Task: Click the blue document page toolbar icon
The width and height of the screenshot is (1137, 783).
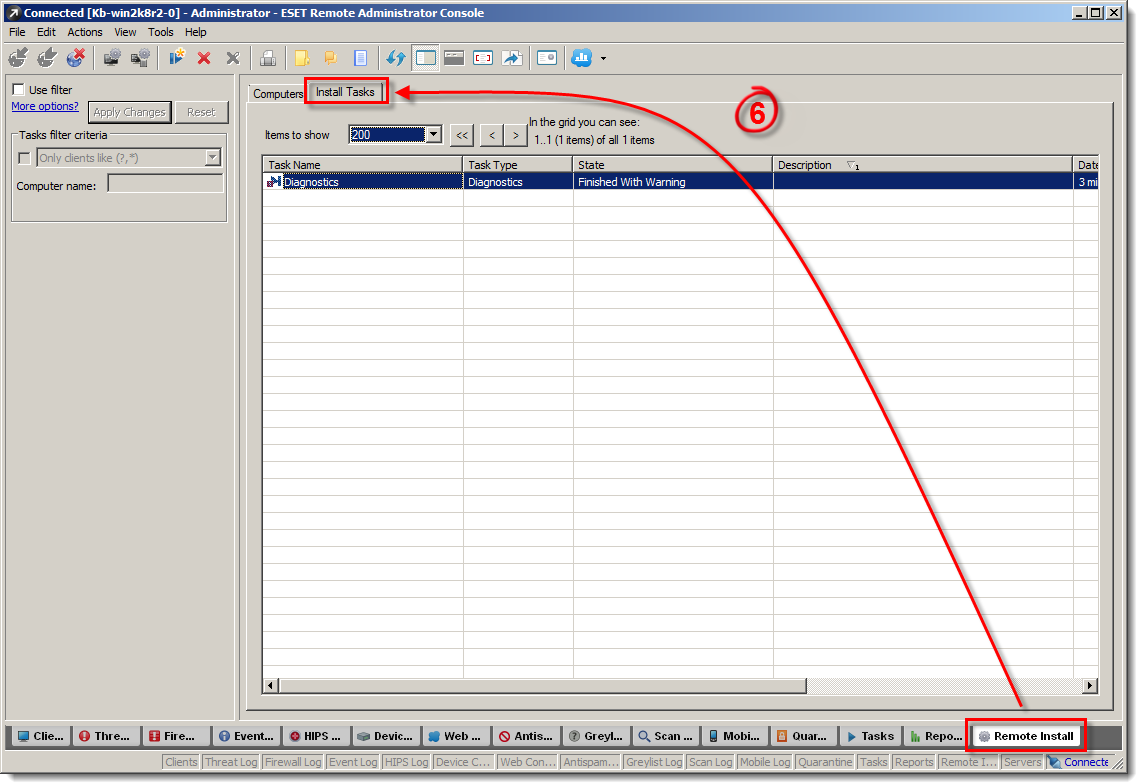Action: click(360, 58)
